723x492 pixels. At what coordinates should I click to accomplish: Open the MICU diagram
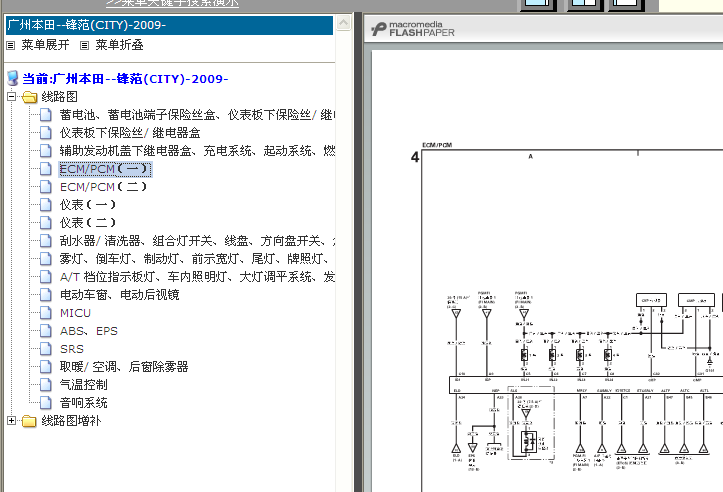pos(75,313)
